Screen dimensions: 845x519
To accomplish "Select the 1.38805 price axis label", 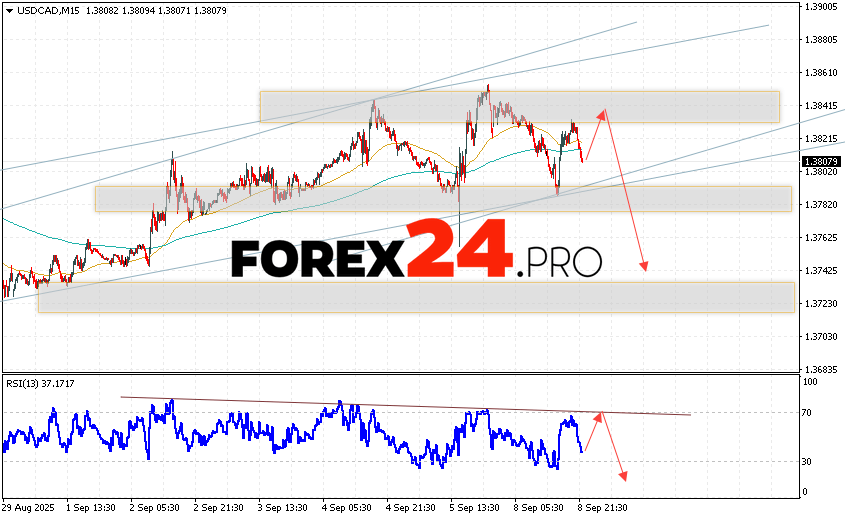I will (821, 40).
